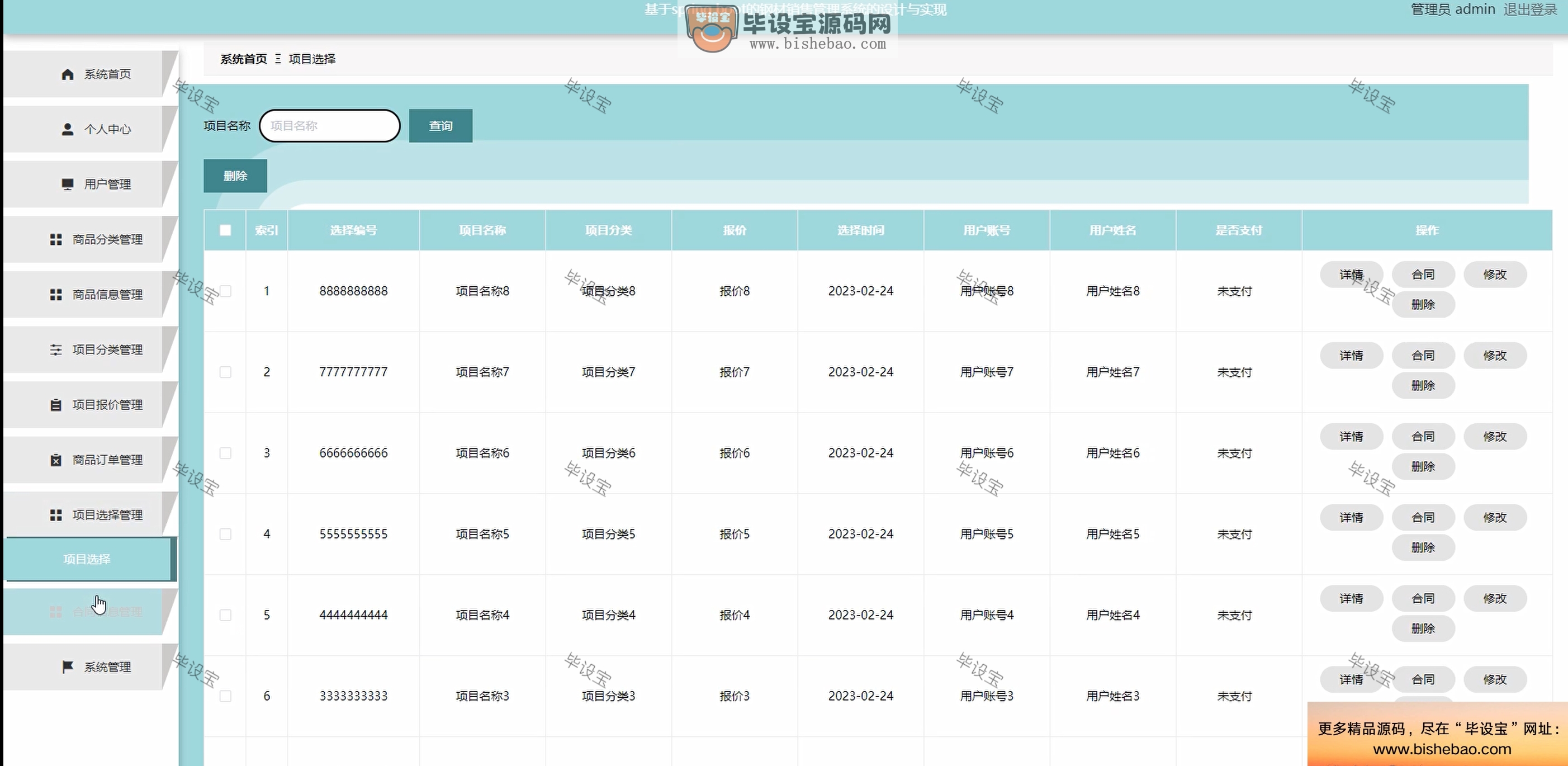This screenshot has width=1568, height=766.
Task: Click the home icon beside 系统首页
Action: [68, 74]
